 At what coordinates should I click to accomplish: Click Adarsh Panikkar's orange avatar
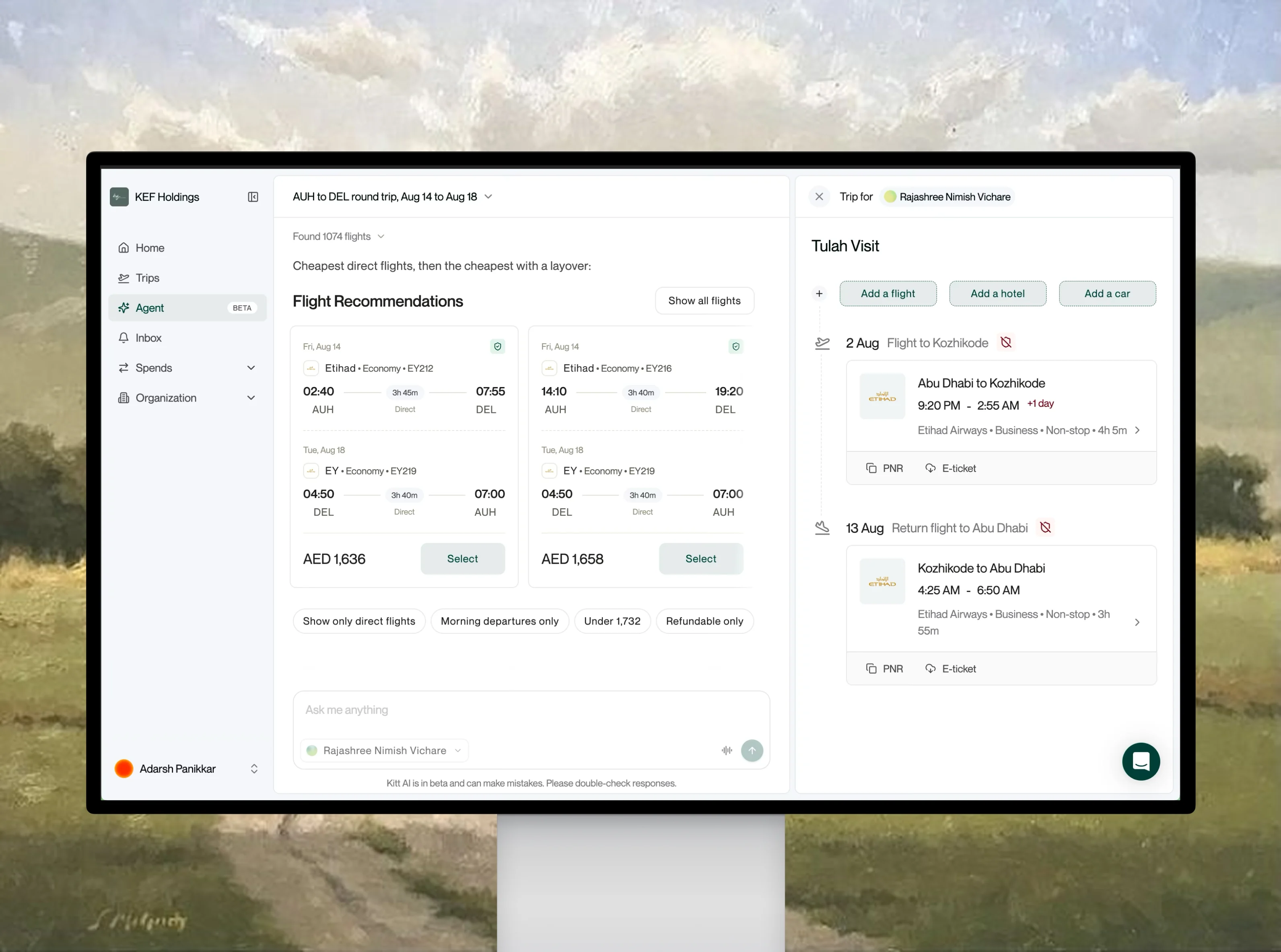(124, 769)
